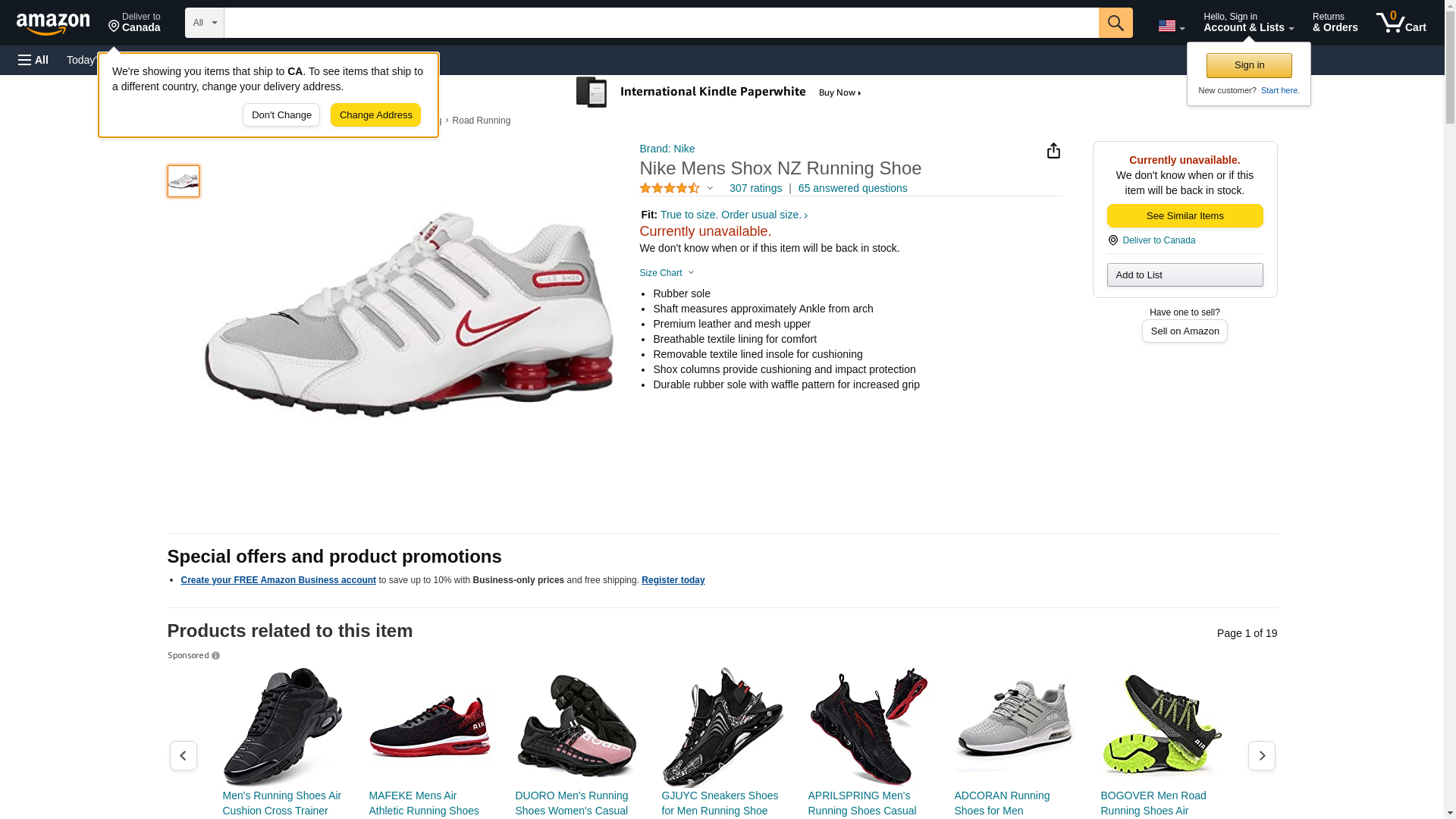
Task: Open Account & Lists menu
Action: (1248, 23)
